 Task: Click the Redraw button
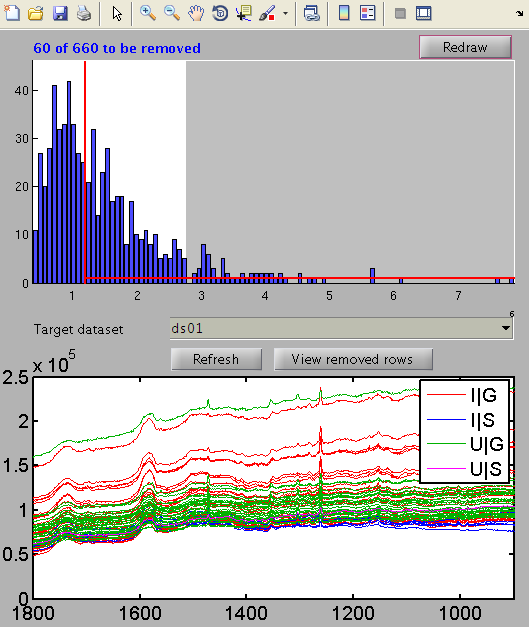(x=465, y=47)
